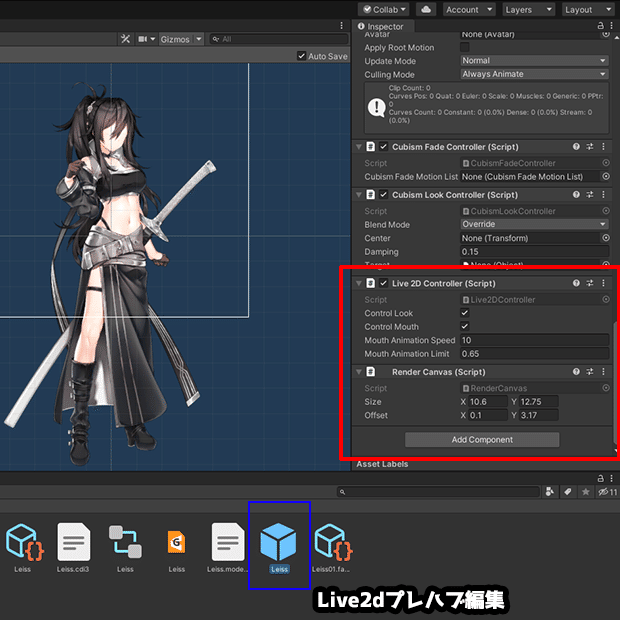Open Cubism Look Controller more menu
The height and width of the screenshot is (620, 620).
click(603, 195)
